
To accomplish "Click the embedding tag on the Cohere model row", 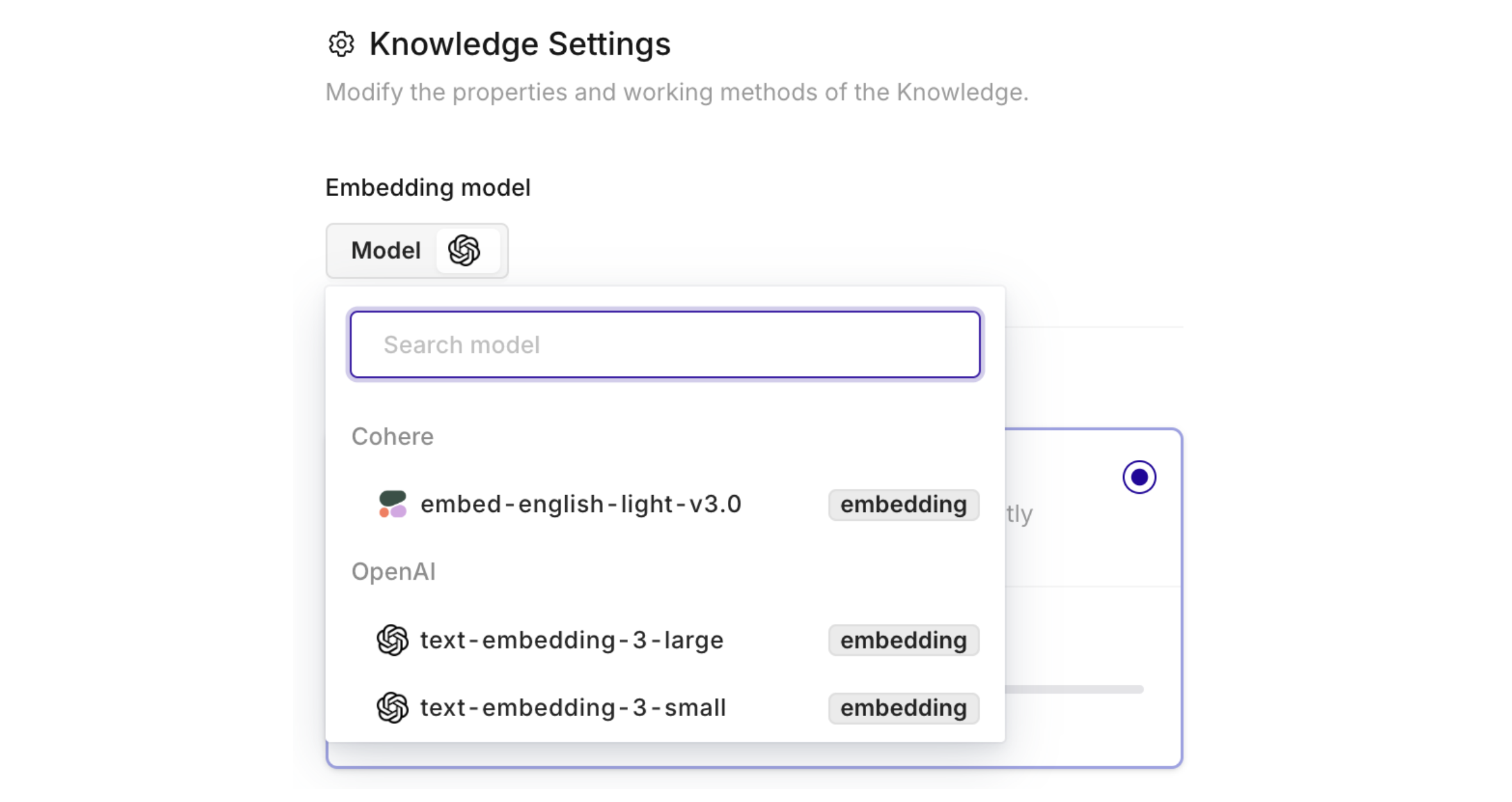I will (903, 505).
